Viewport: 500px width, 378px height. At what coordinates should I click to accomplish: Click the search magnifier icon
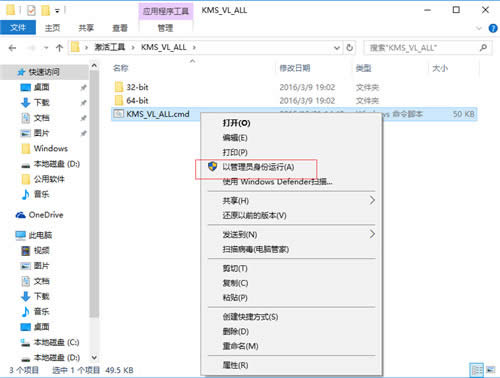click(x=483, y=48)
